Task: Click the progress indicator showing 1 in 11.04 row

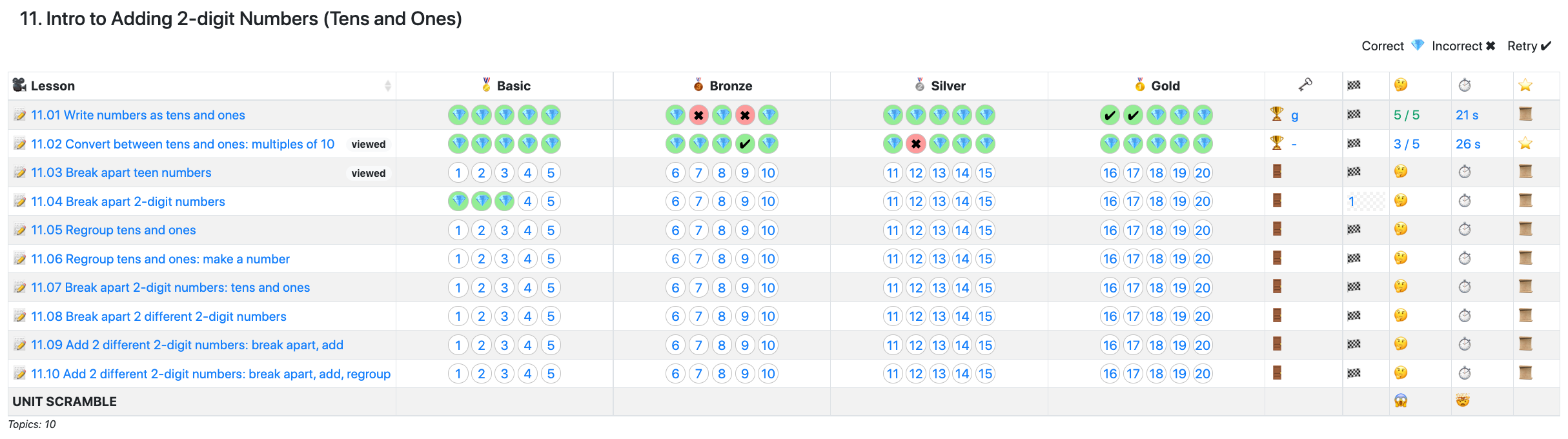Action: pos(1352,201)
